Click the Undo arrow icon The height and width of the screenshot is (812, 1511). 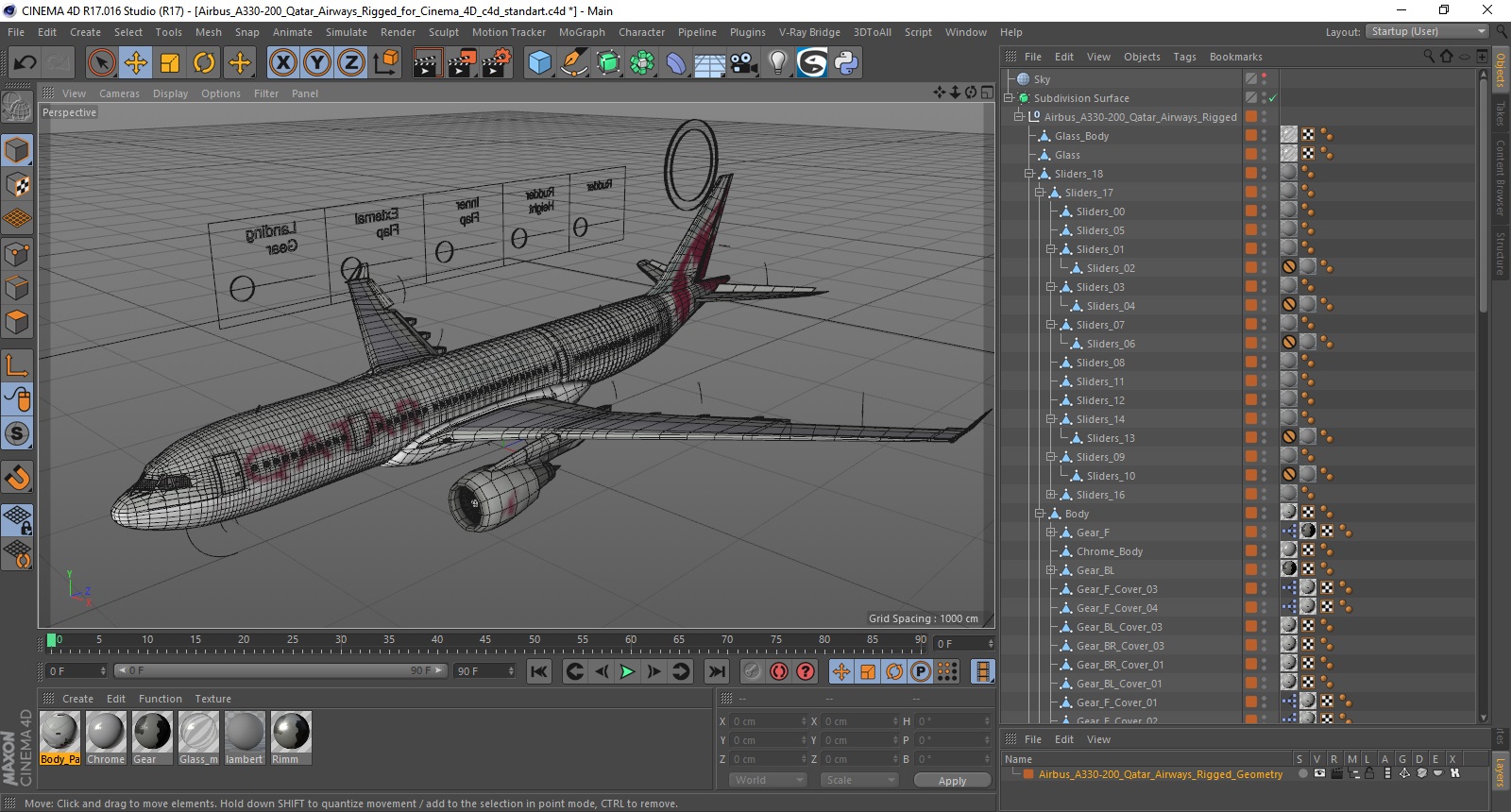25,63
